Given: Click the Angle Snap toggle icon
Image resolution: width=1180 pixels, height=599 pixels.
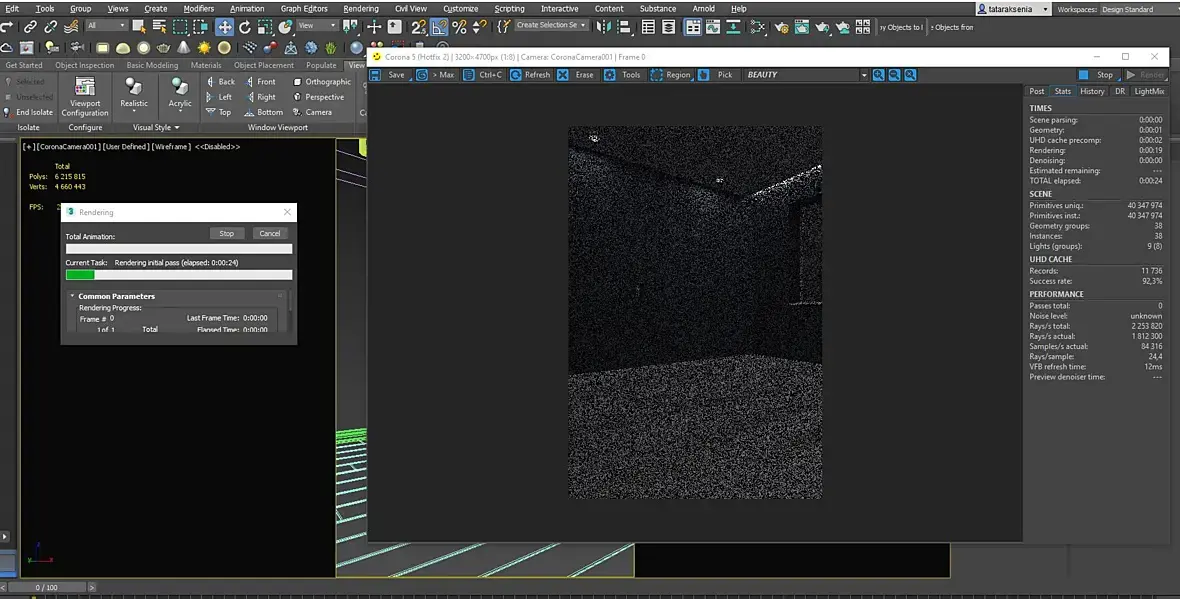Looking at the screenshot, I should click(440, 27).
